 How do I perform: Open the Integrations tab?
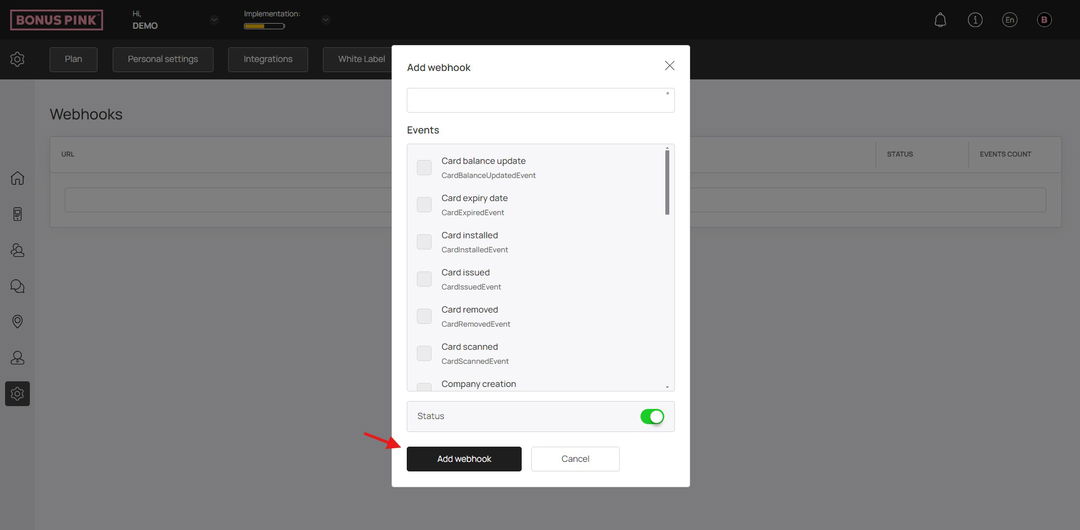[268, 59]
